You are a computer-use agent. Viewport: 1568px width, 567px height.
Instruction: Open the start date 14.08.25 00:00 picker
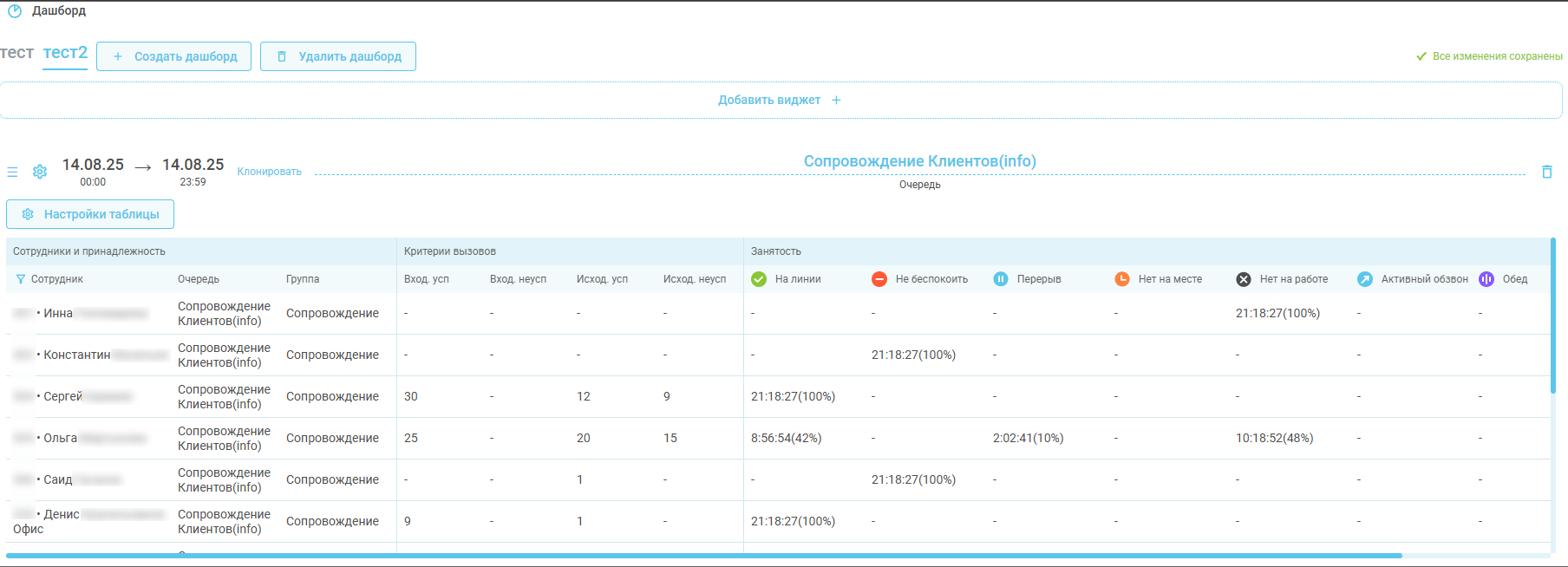click(x=93, y=171)
